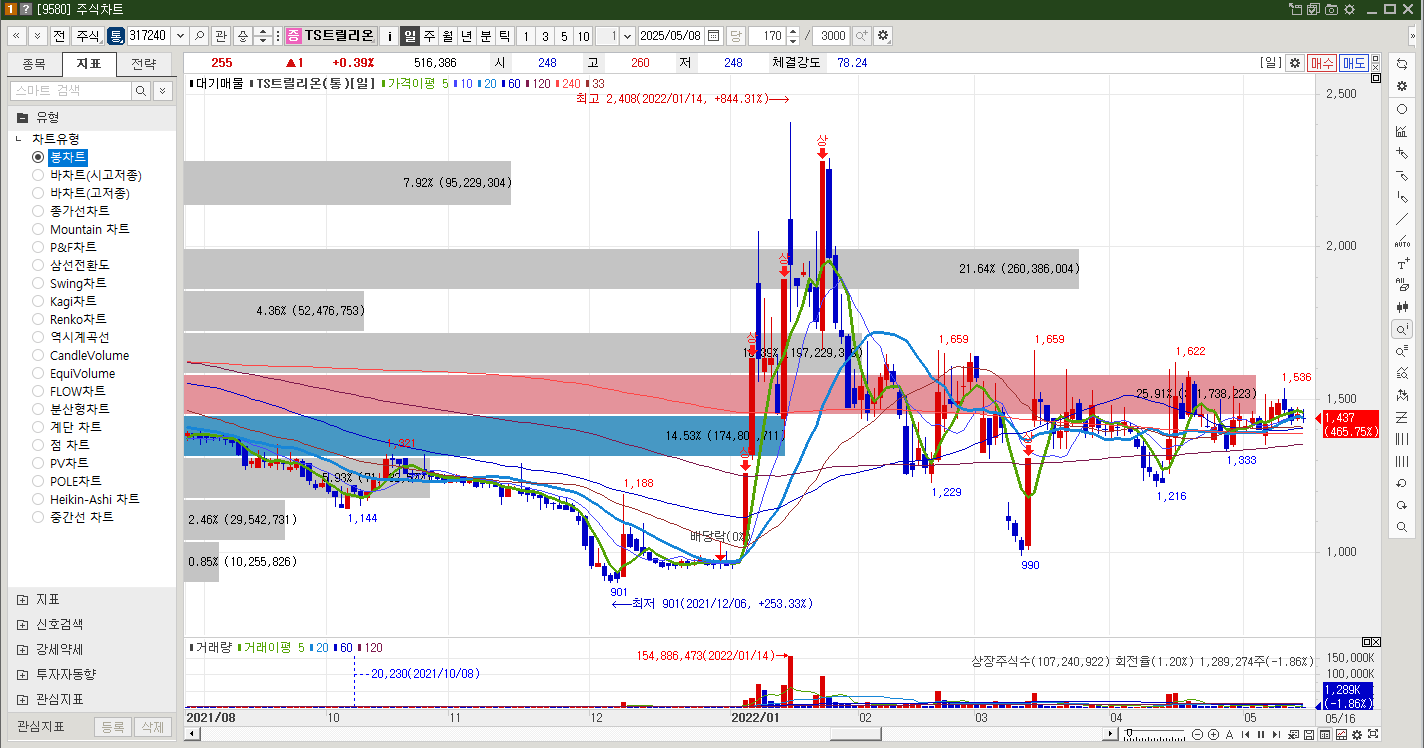Viewport: 1424px width, 748px height.
Task: Click the 등록 button
Action: click(x=113, y=727)
